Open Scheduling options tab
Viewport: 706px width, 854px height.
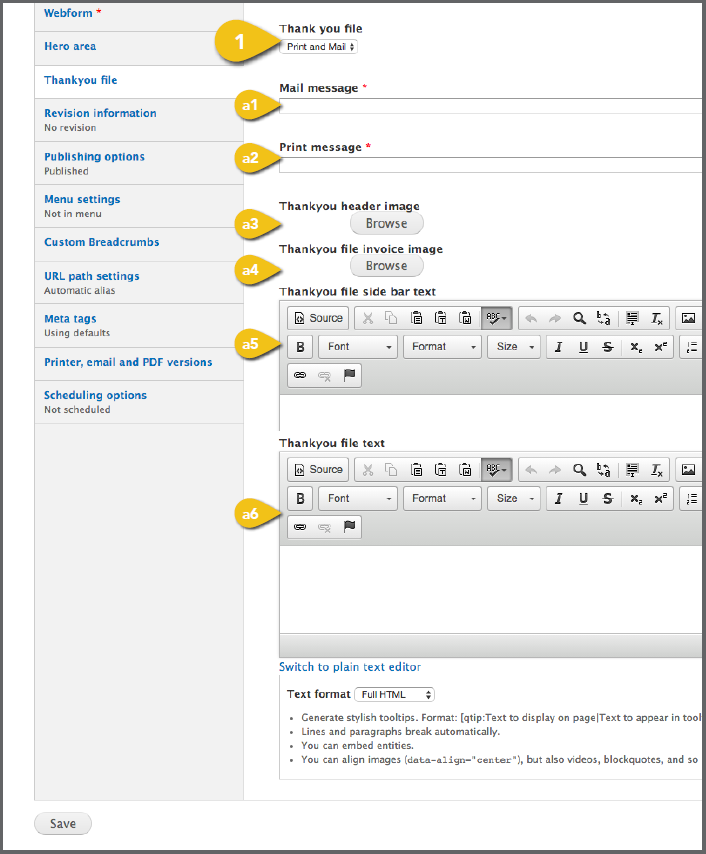139,402
